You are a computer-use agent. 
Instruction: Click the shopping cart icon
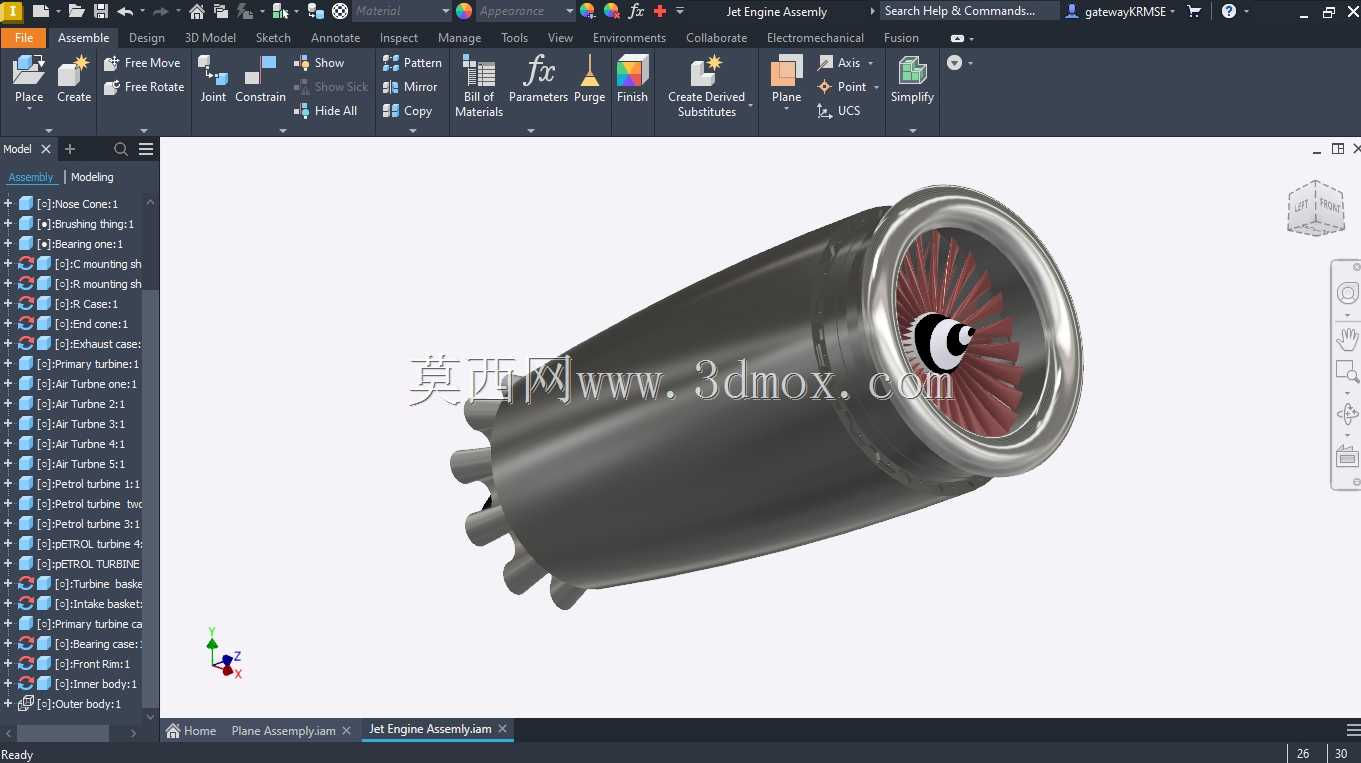1194,11
